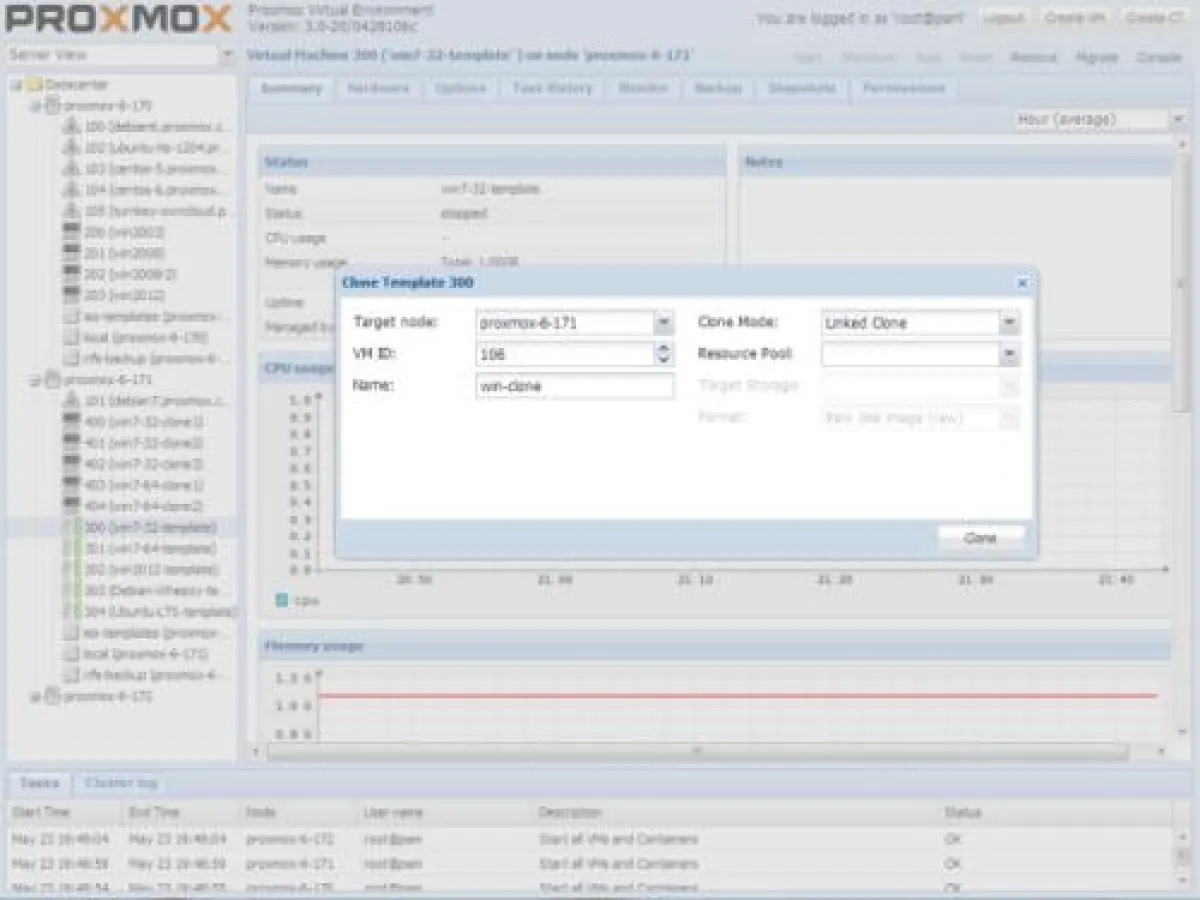Click the Logout button
The width and height of the screenshot is (1200, 900).
[1003, 17]
